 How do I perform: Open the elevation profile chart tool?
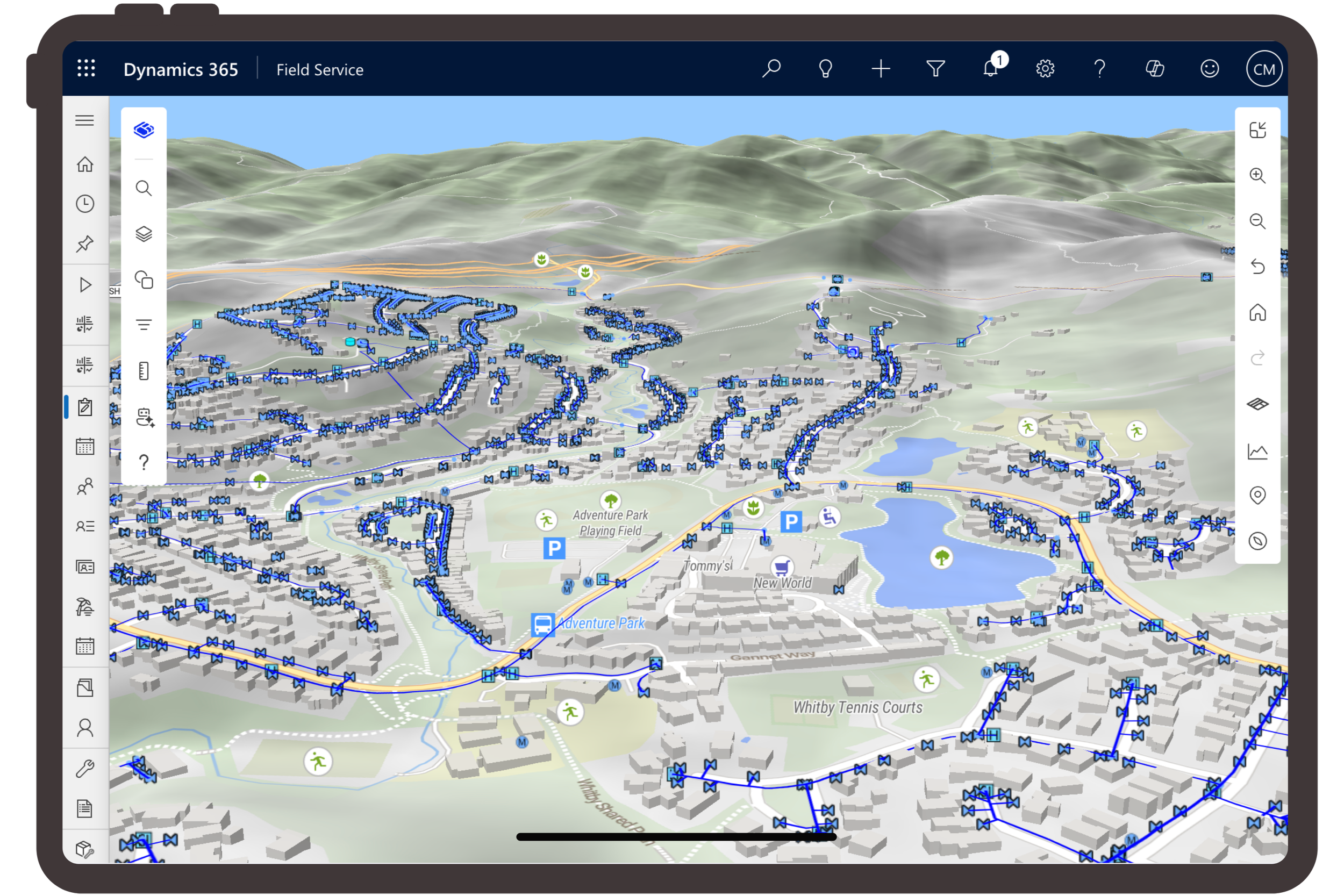click(1257, 452)
